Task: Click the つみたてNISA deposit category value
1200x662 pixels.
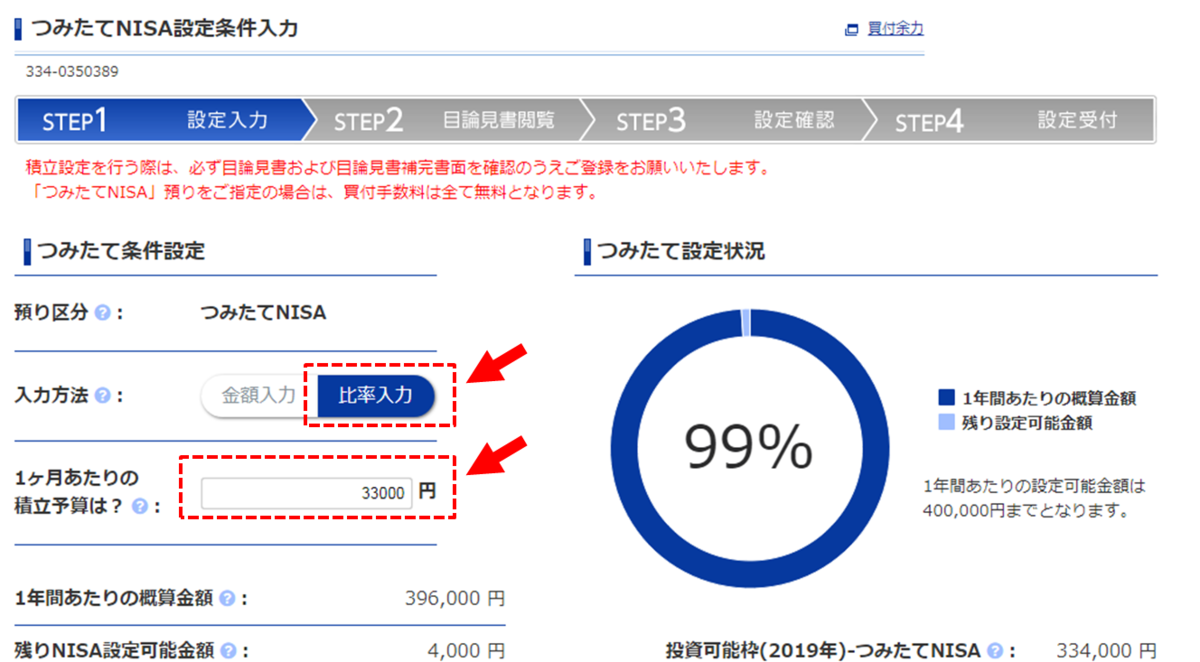Action: [263, 313]
